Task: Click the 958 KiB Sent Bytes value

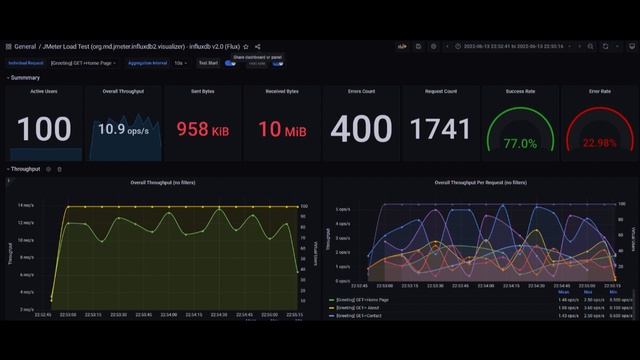Action: click(203, 129)
